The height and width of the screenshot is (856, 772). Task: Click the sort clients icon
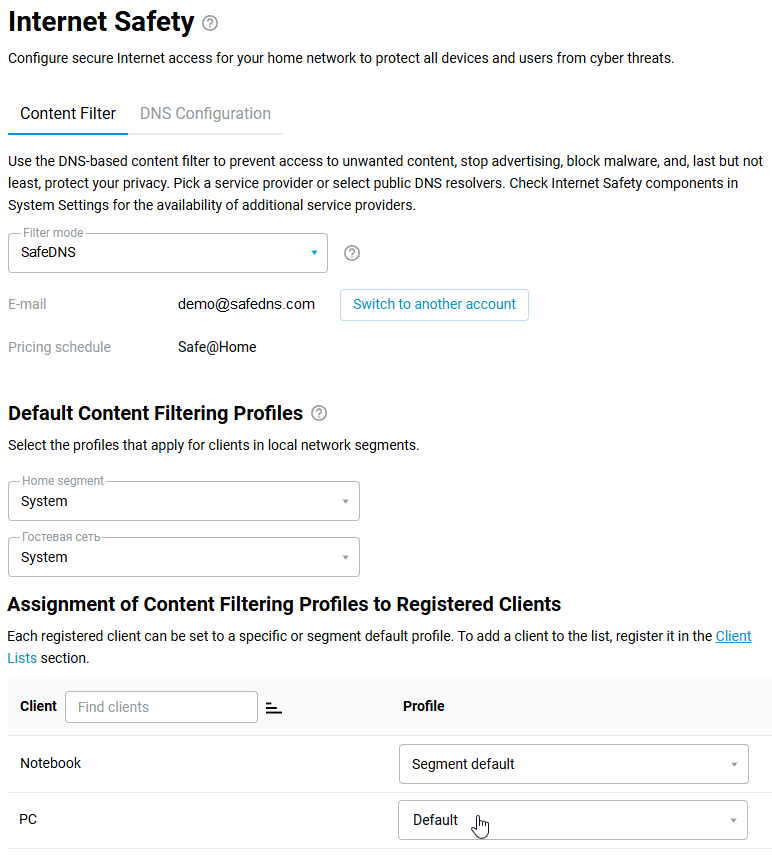(274, 708)
